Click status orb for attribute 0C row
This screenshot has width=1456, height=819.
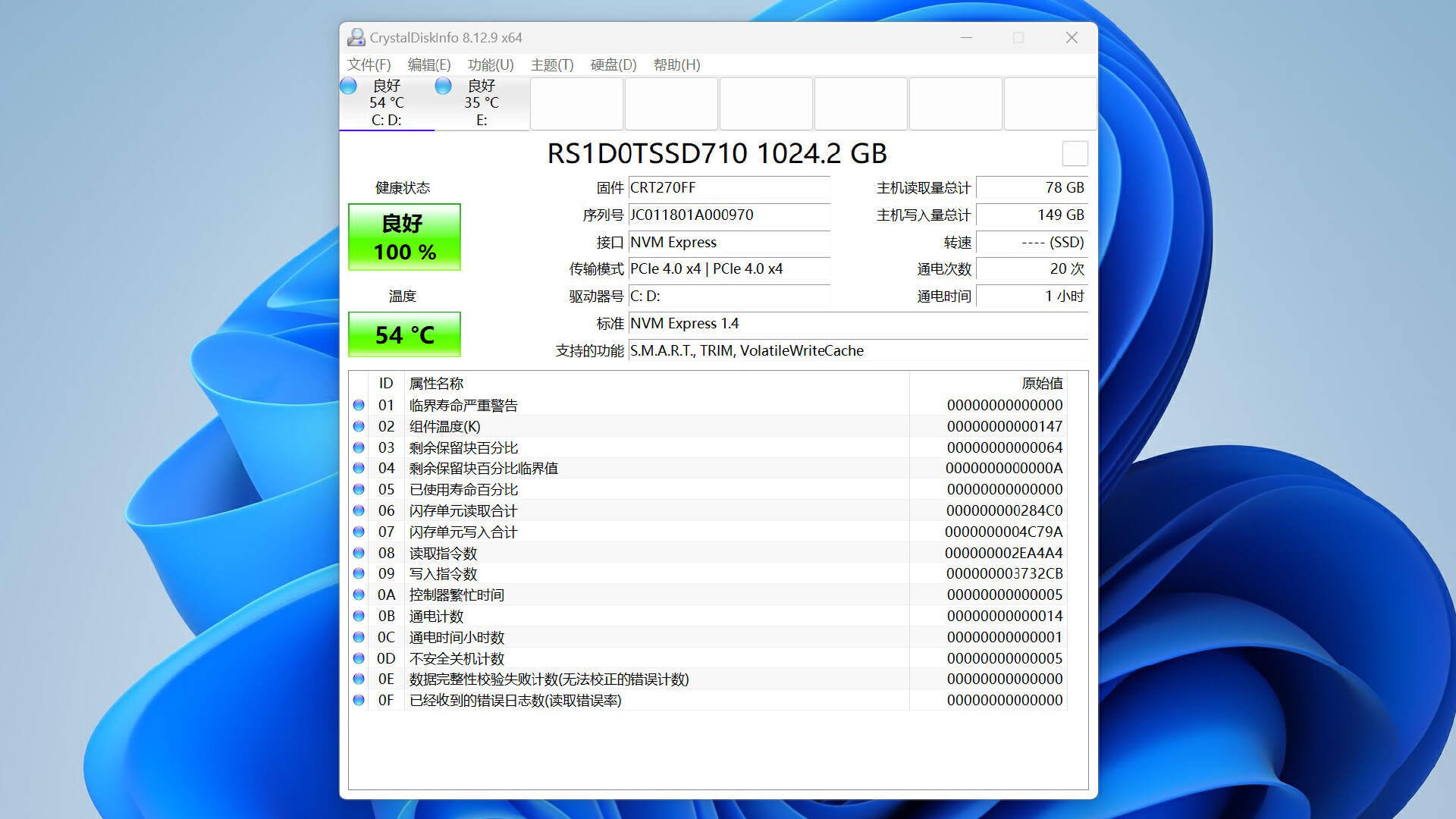pyautogui.click(x=359, y=637)
